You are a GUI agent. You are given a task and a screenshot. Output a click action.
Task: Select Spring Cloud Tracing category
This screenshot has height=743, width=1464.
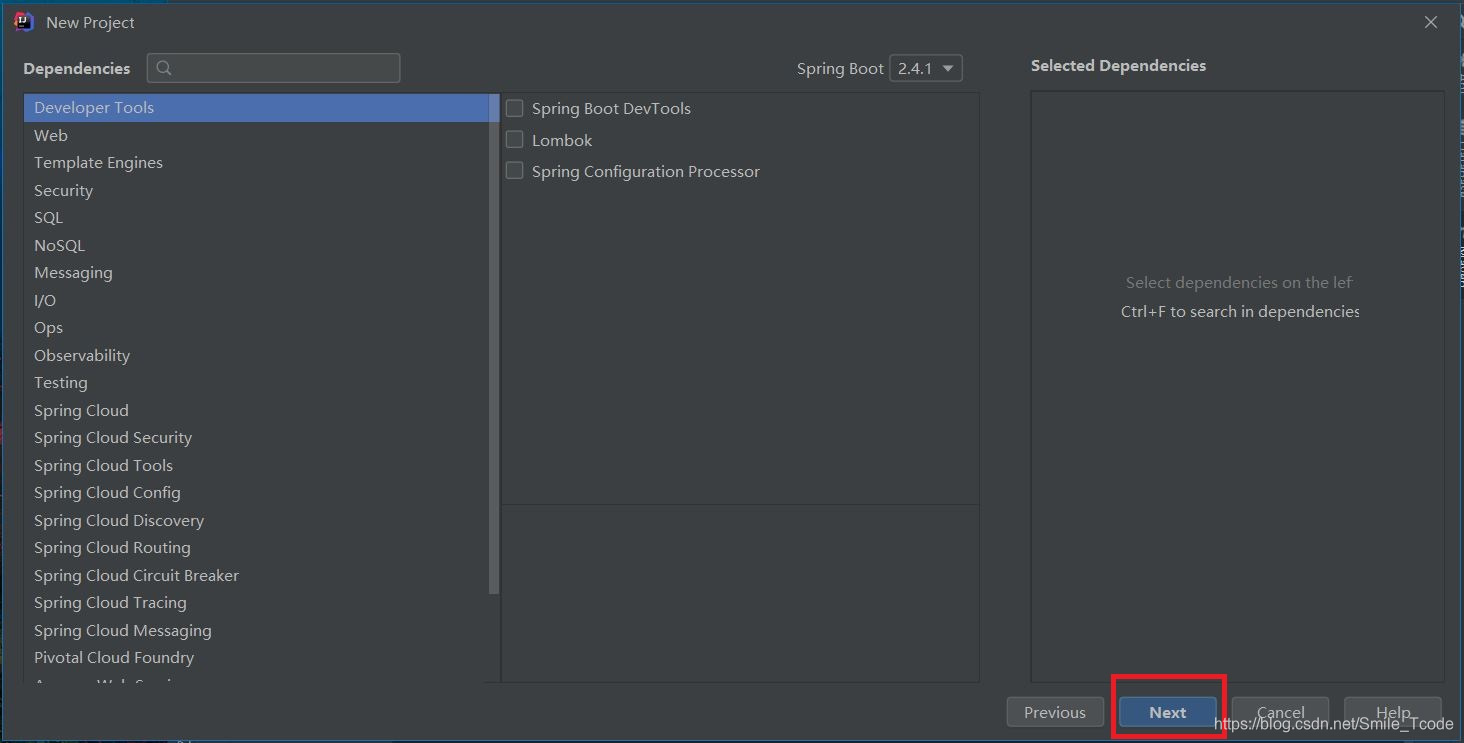(x=256, y=603)
